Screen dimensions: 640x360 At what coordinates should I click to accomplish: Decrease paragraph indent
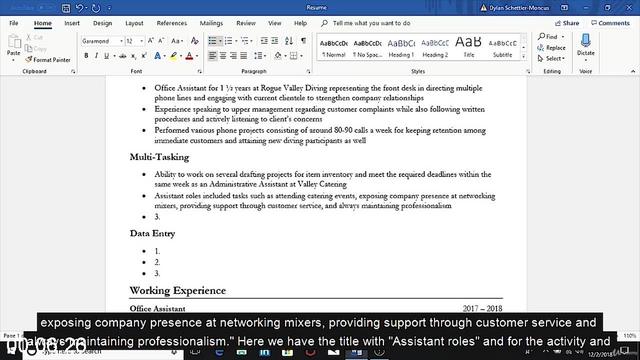264,41
